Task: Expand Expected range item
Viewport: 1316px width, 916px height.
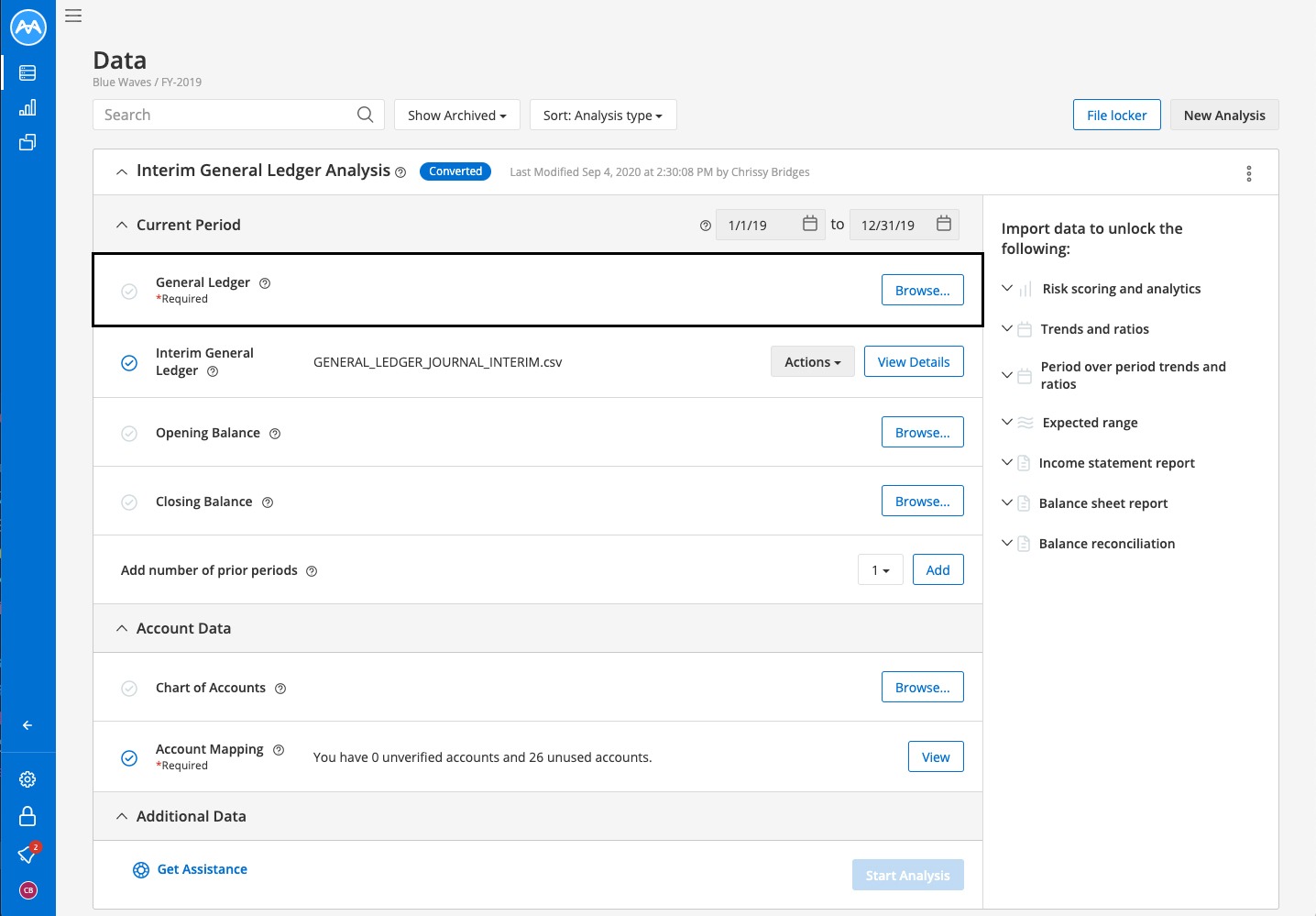Action: coord(1007,422)
